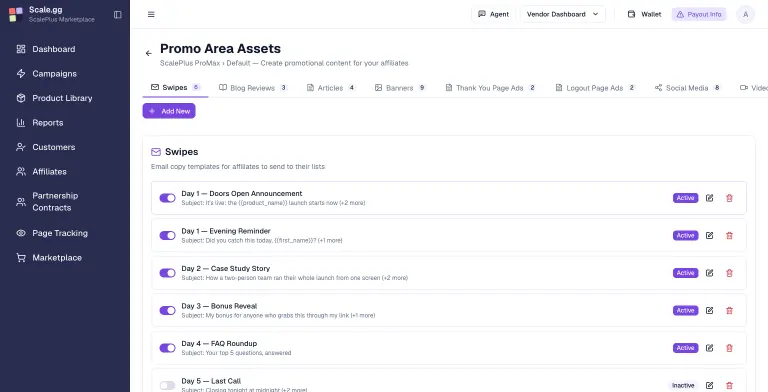Open the hamburger menu icon
The height and width of the screenshot is (392, 768).
tap(151, 14)
